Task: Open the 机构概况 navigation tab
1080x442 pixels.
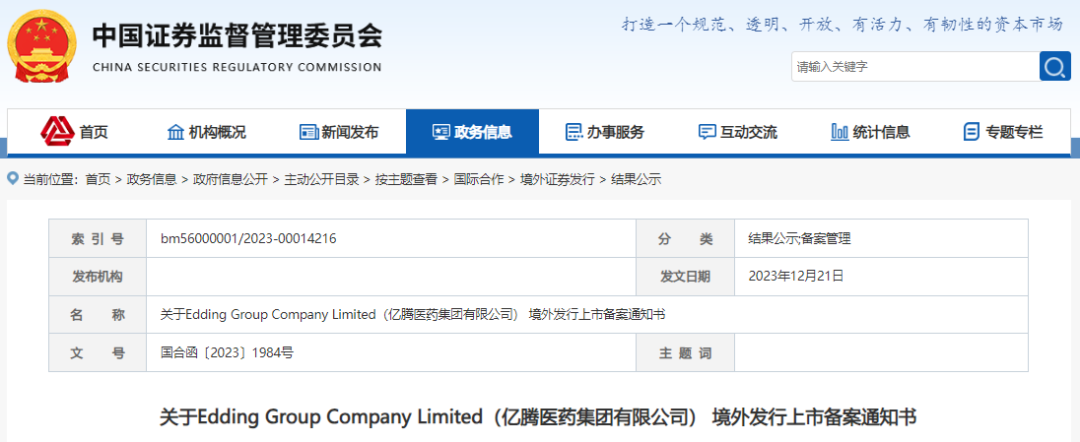Action: pos(207,131)
